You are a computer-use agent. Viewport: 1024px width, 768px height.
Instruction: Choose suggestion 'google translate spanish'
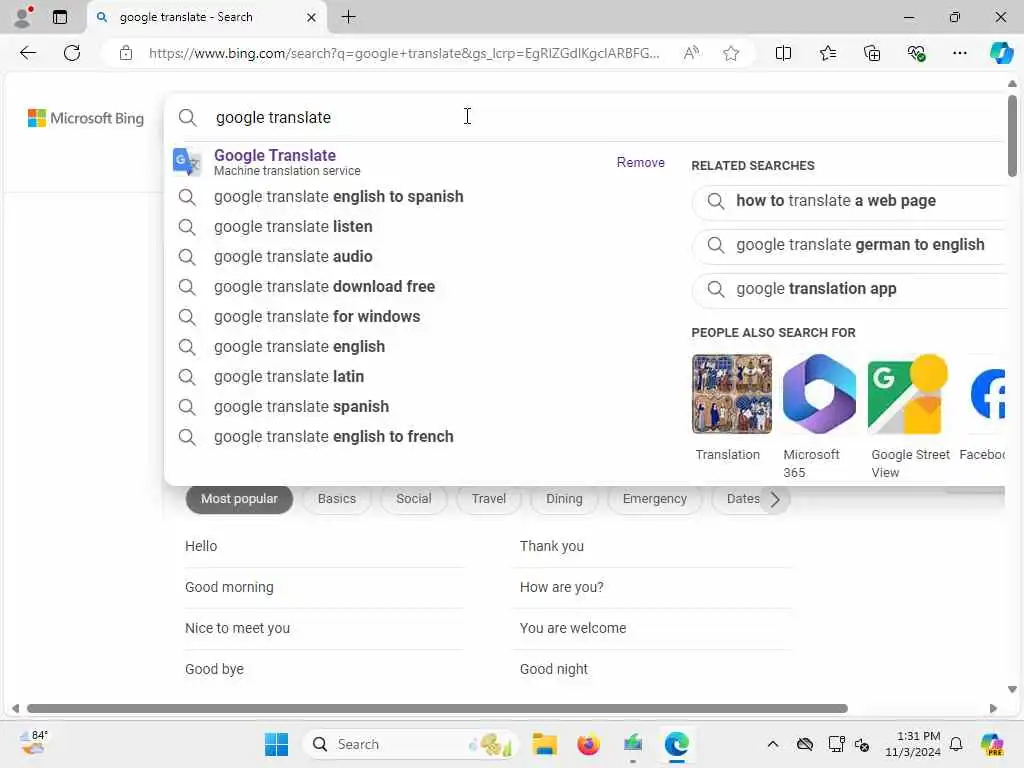click(301, 407)
